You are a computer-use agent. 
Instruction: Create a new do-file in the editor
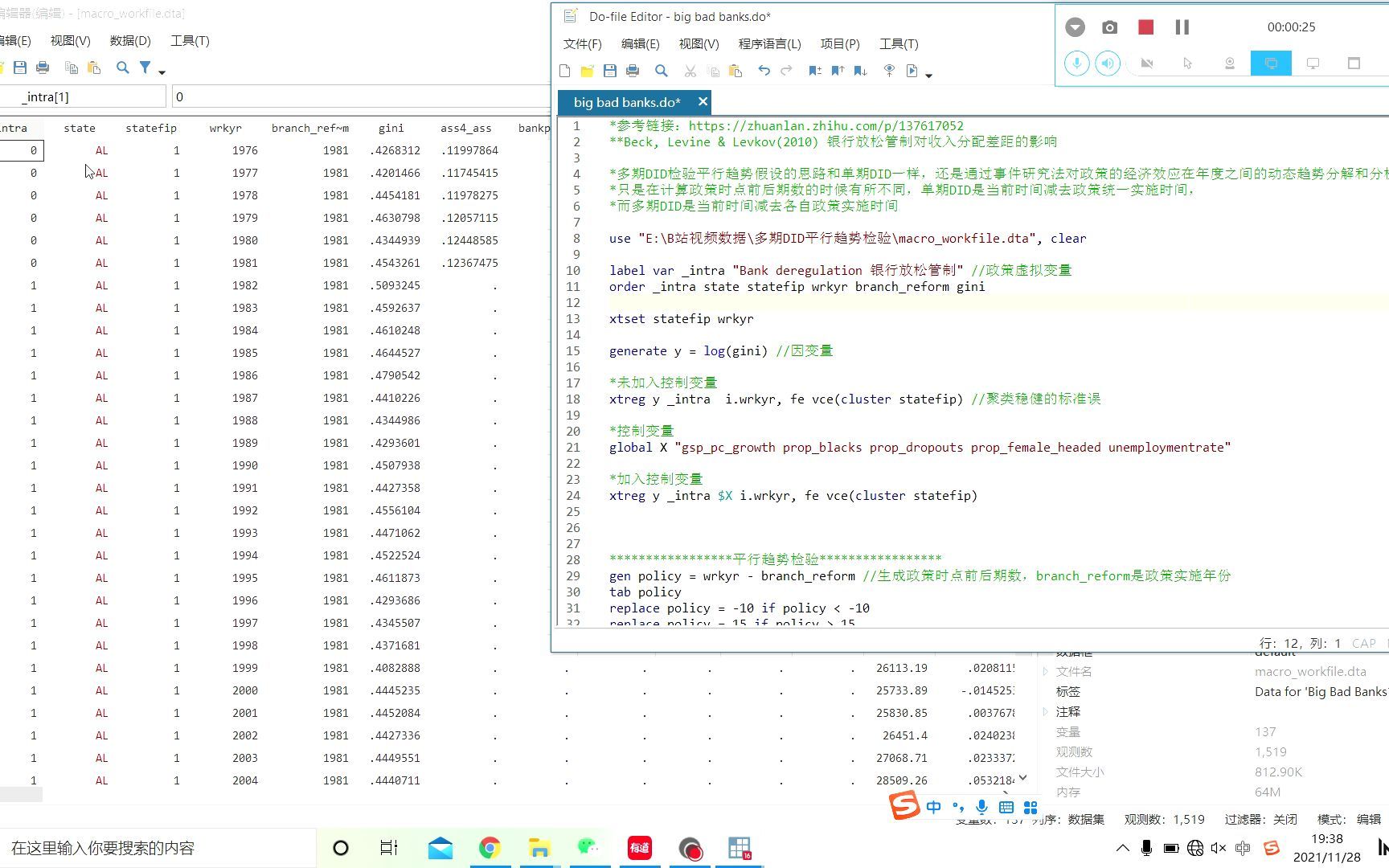click(x=564, y=71)
